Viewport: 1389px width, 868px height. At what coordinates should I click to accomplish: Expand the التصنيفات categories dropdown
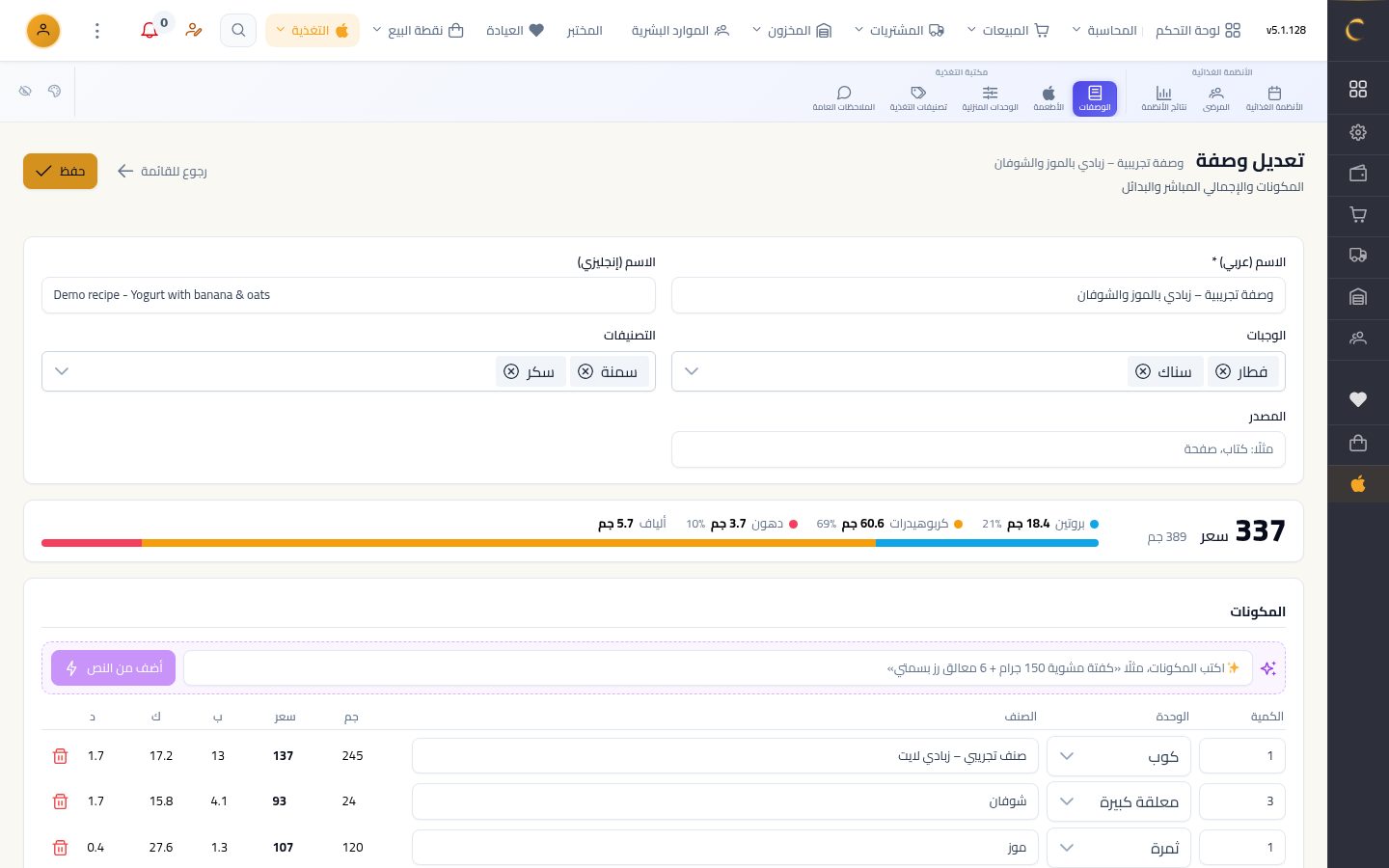pos(62,371)
